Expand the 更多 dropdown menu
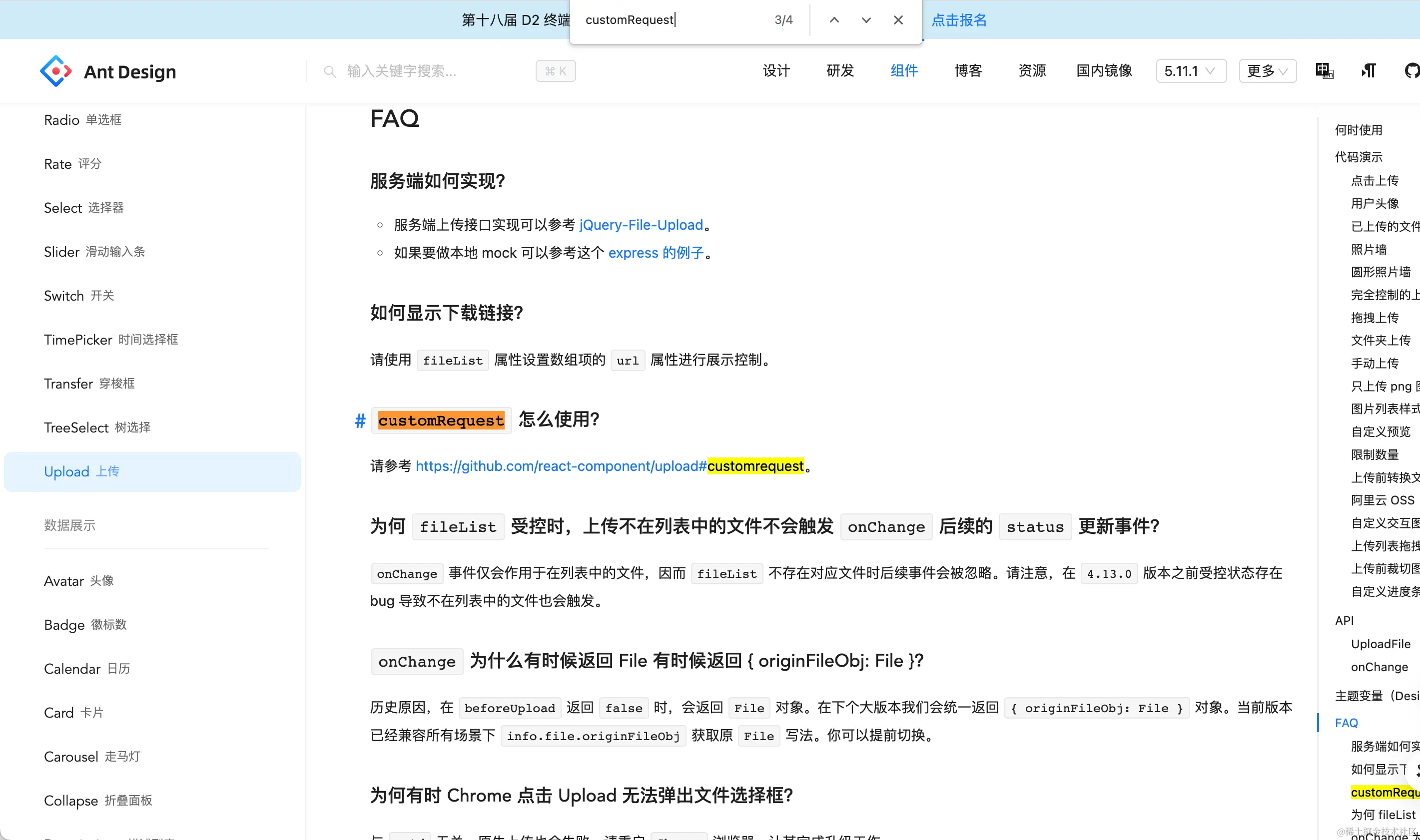Viewport: 1420px width, 840px height. pos(1267,71)
